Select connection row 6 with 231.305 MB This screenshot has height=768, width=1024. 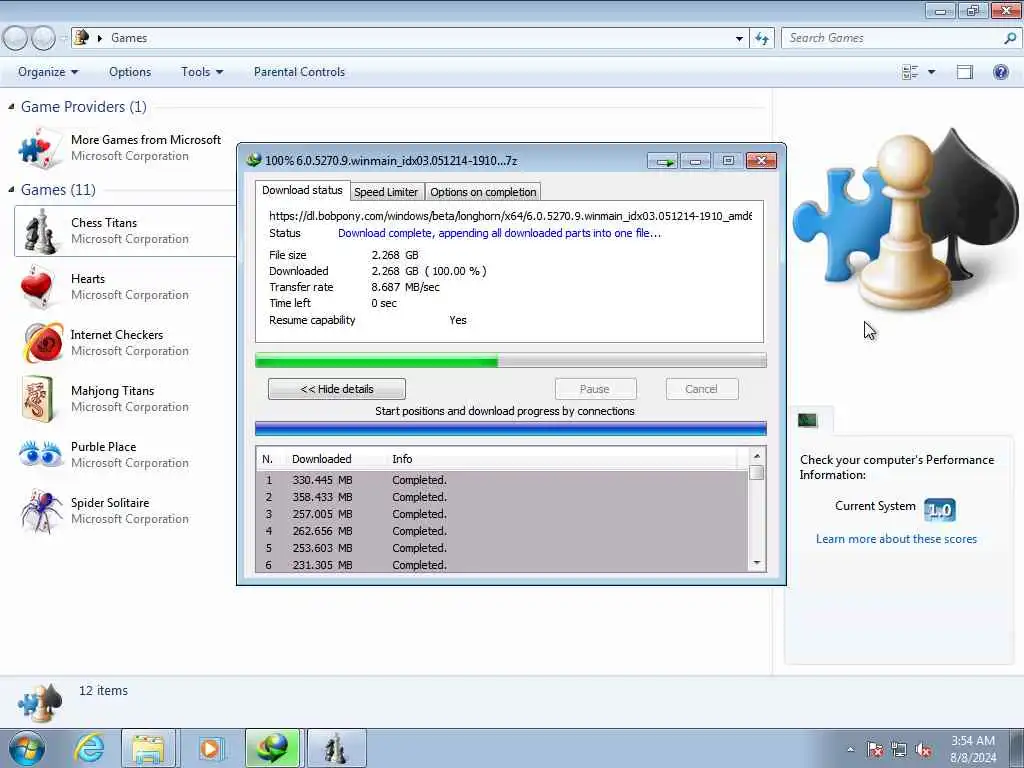(503, 565)
